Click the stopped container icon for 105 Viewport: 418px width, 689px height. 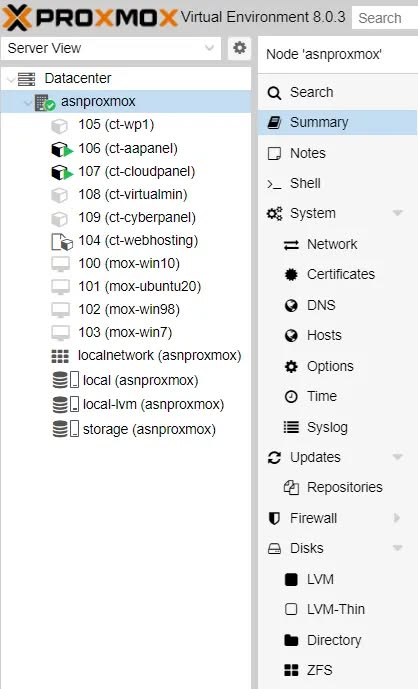coord(59,126)
